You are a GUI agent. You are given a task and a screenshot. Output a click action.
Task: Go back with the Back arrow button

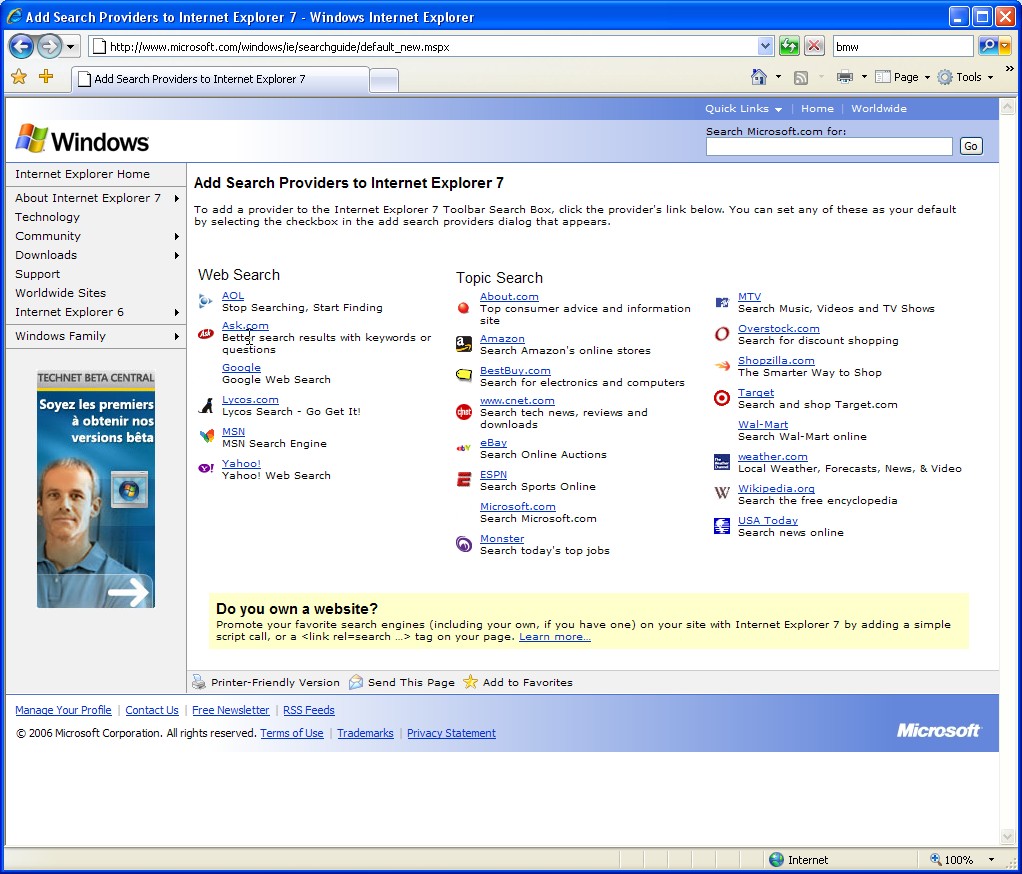pyautogui.click(x=22, y=46)
